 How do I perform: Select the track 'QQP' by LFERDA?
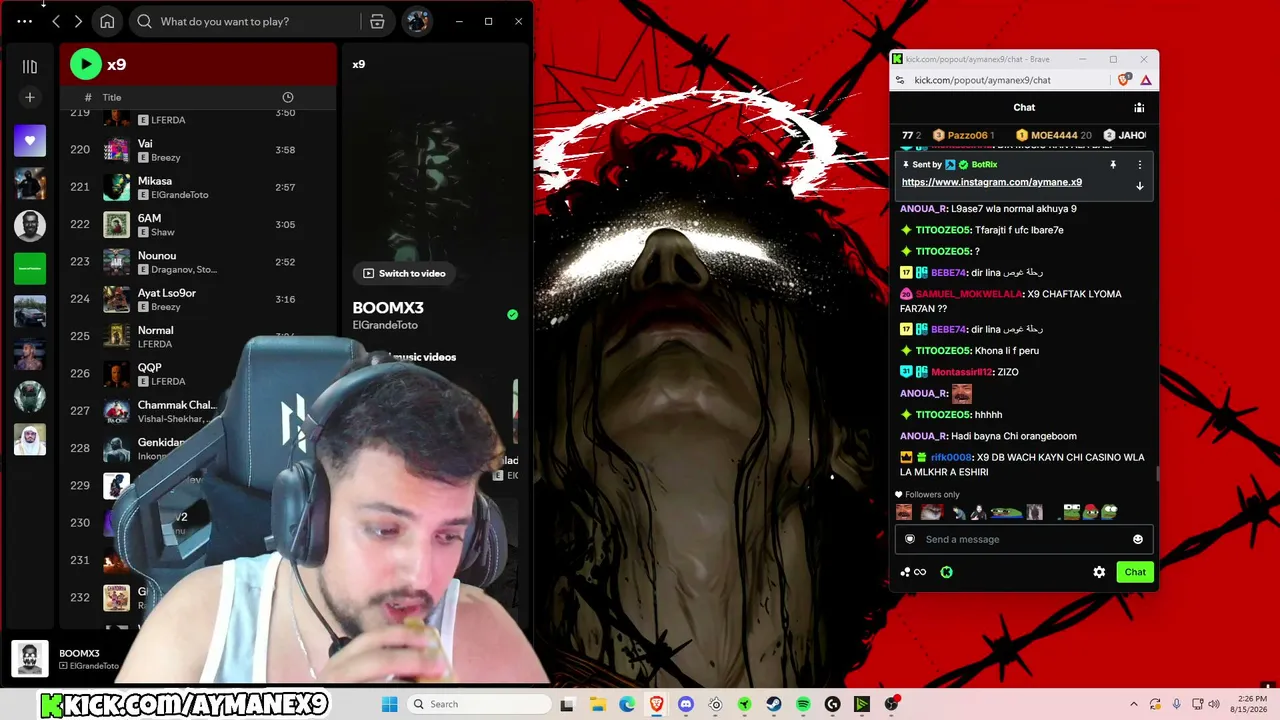[198, 373]
